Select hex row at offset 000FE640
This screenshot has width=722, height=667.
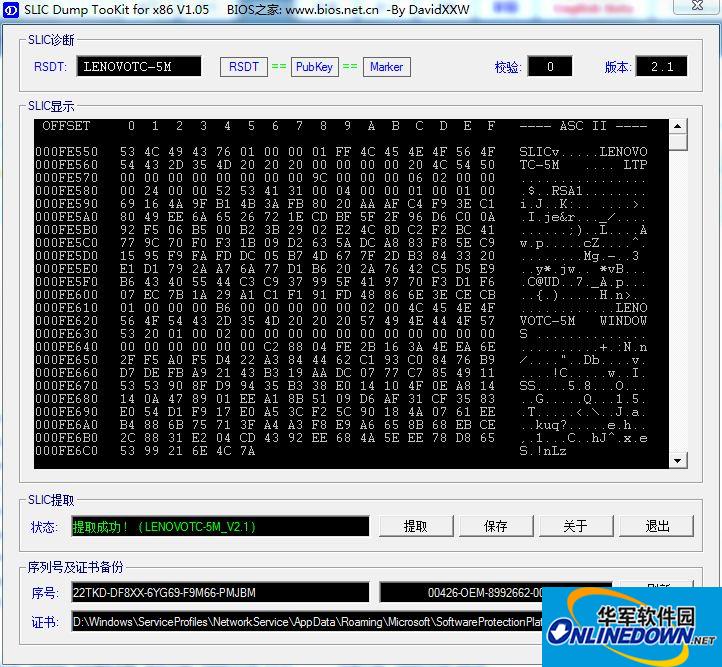(341, 347)
